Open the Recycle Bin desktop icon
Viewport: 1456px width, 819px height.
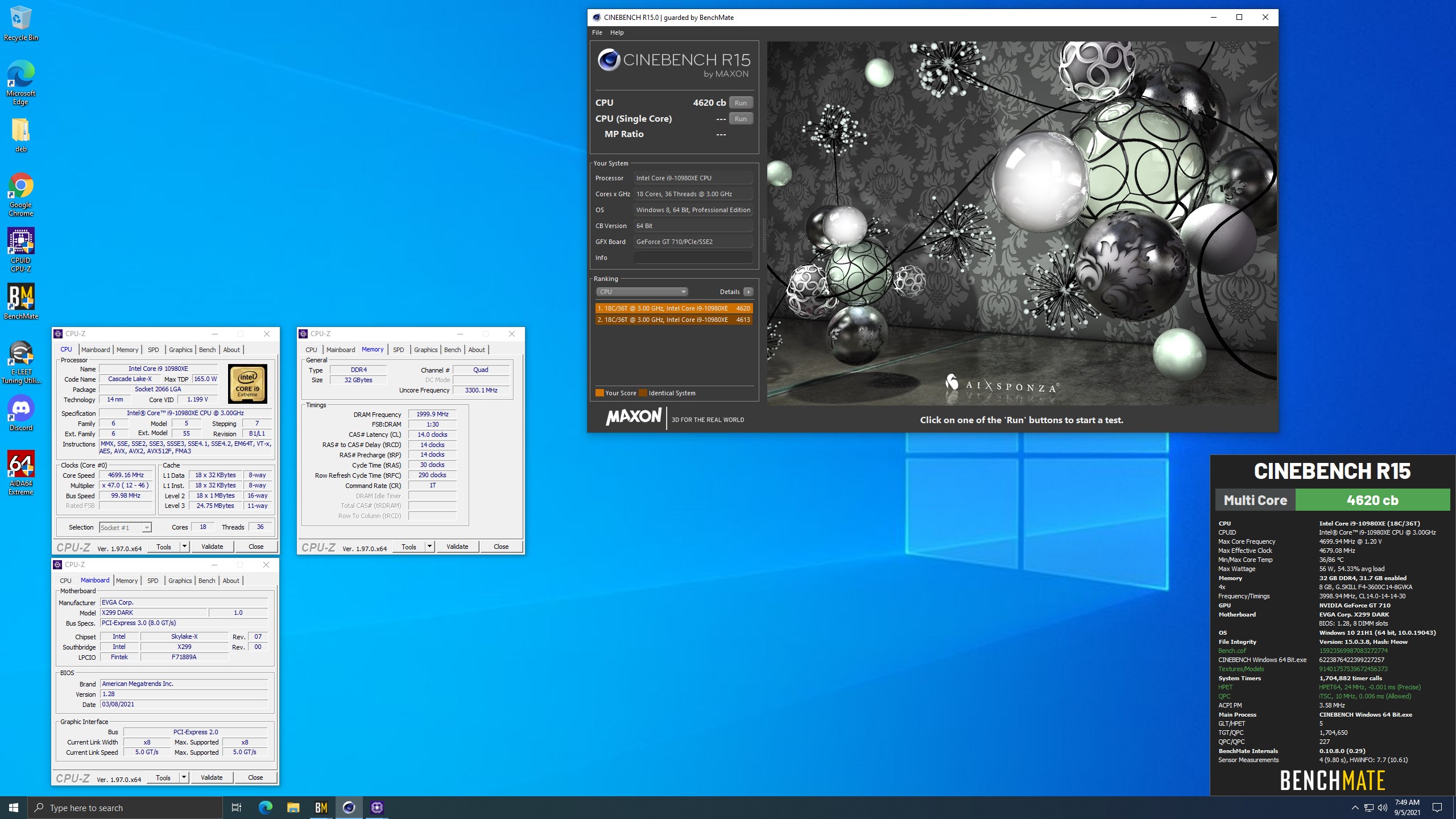[20, 23]
